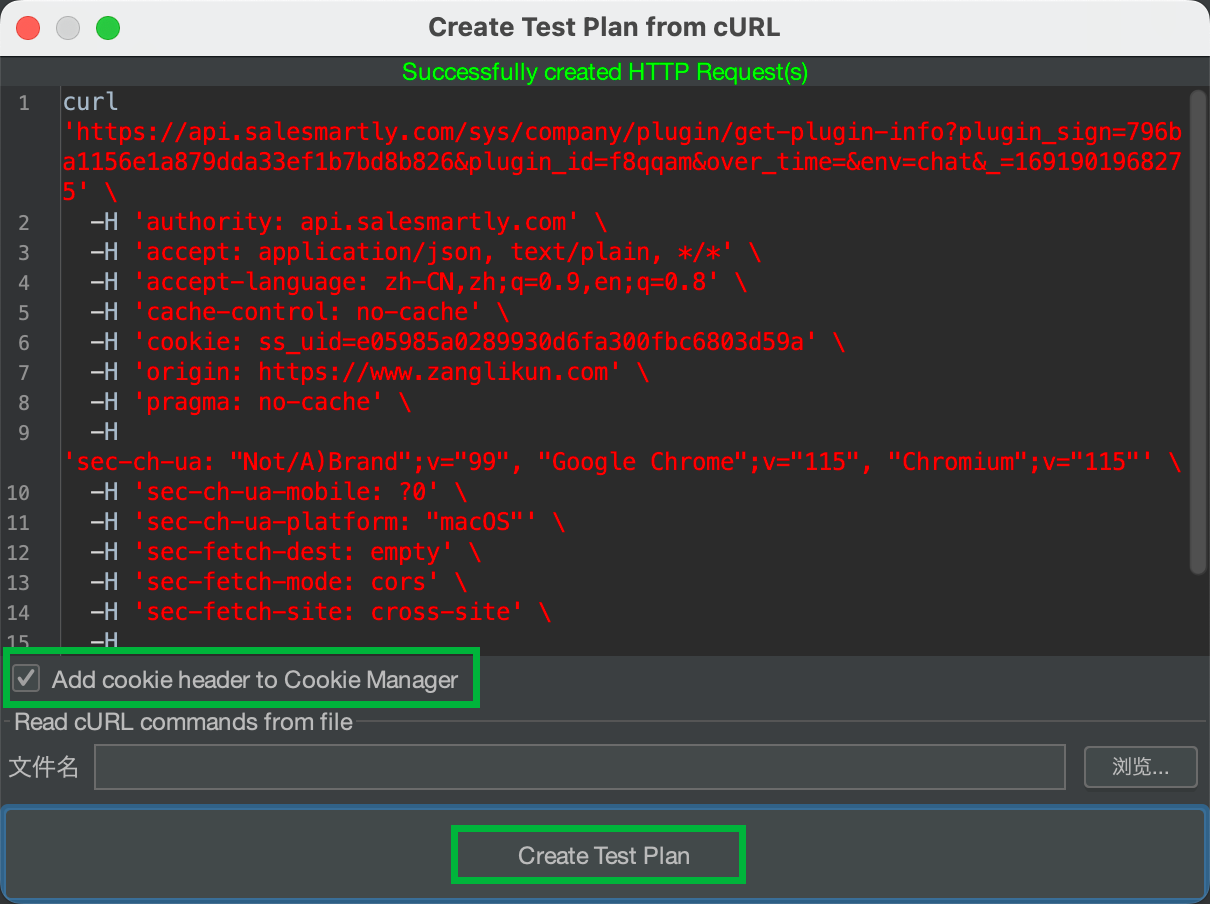Place cursor on the 'curl' command word
Screen dimensions: 1210x904
(90, 102)
